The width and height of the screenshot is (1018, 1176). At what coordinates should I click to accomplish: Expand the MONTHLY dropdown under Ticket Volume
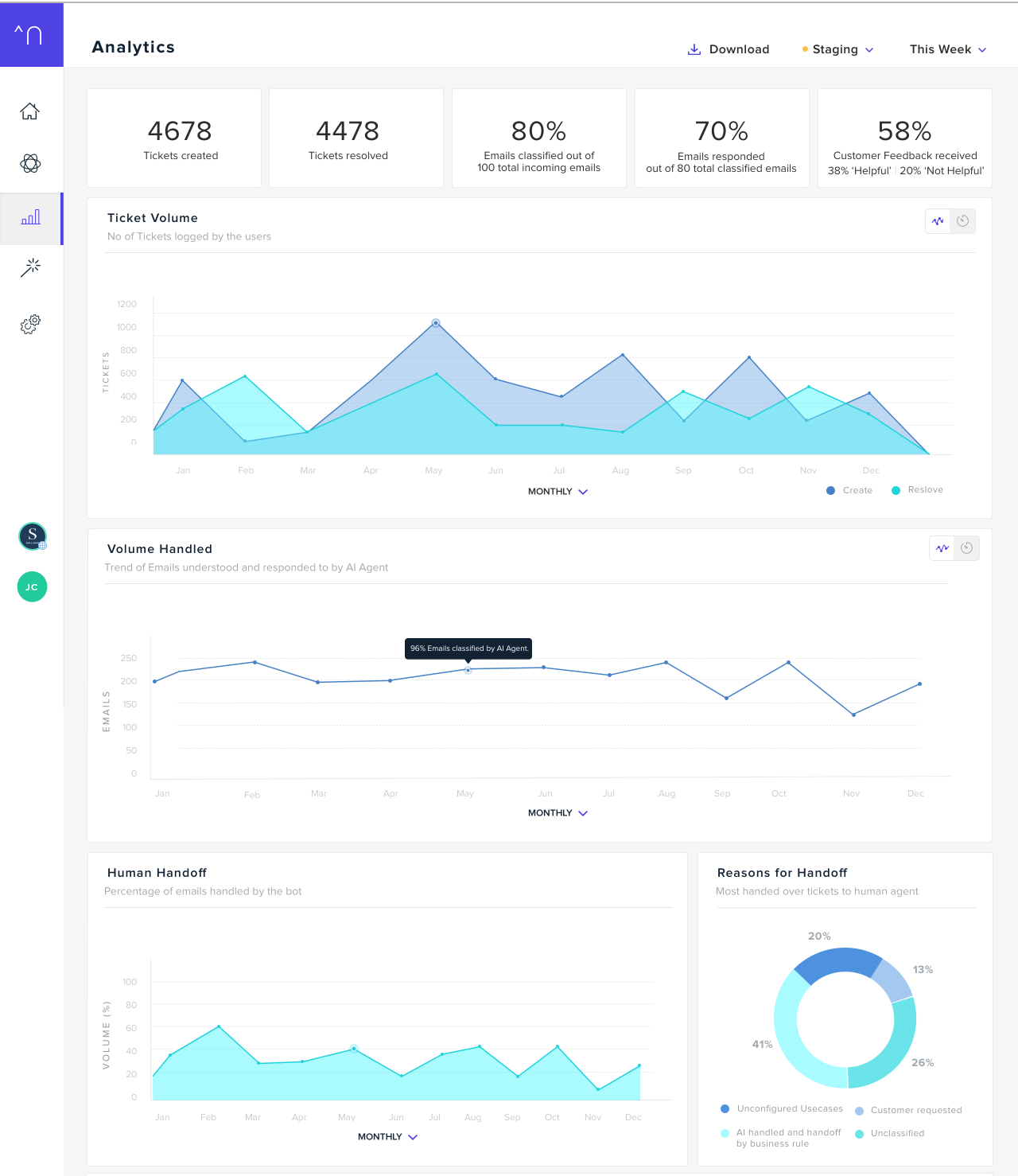point(558,492)
